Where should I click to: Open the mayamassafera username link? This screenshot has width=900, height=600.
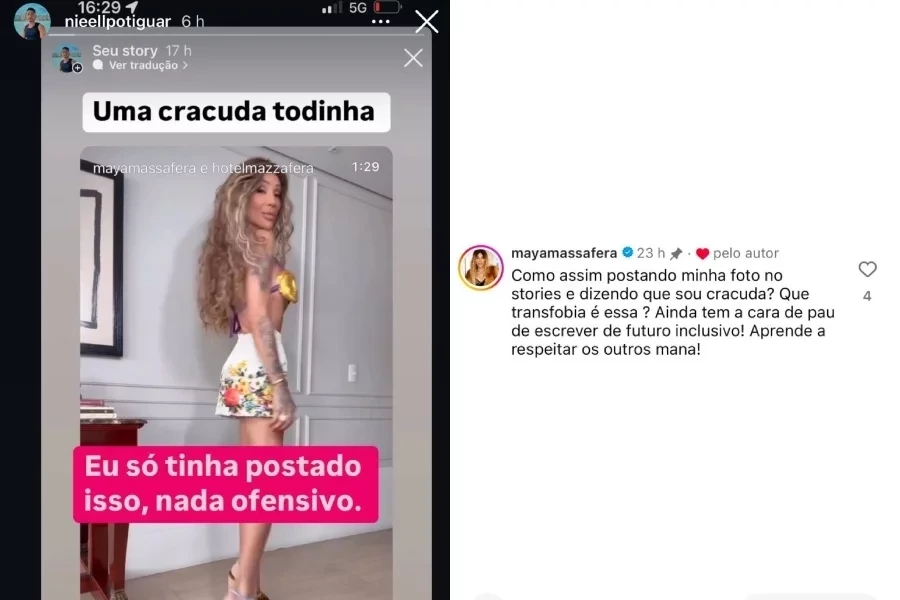pyautogui.click(x=564, y=253)
